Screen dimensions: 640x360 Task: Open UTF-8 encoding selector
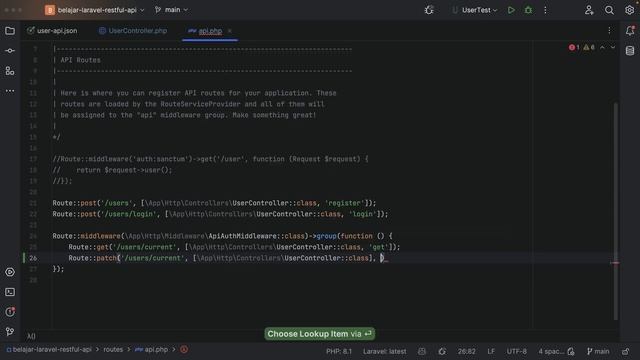click(516, 351)
